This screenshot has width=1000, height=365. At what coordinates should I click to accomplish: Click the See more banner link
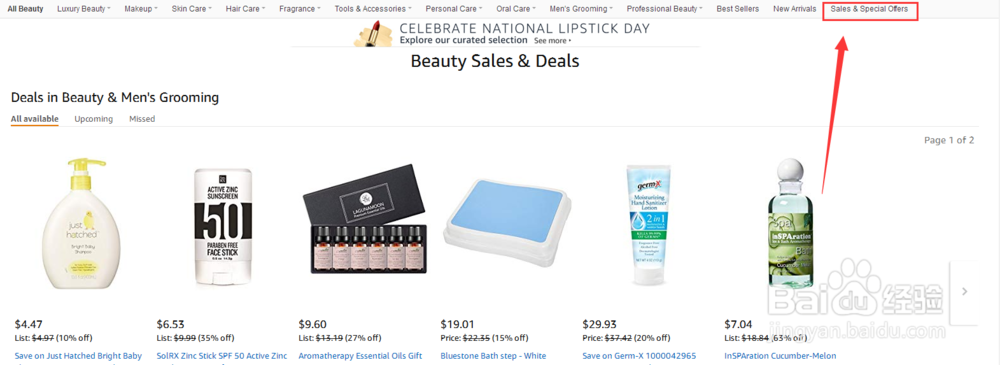pos(552,40)
